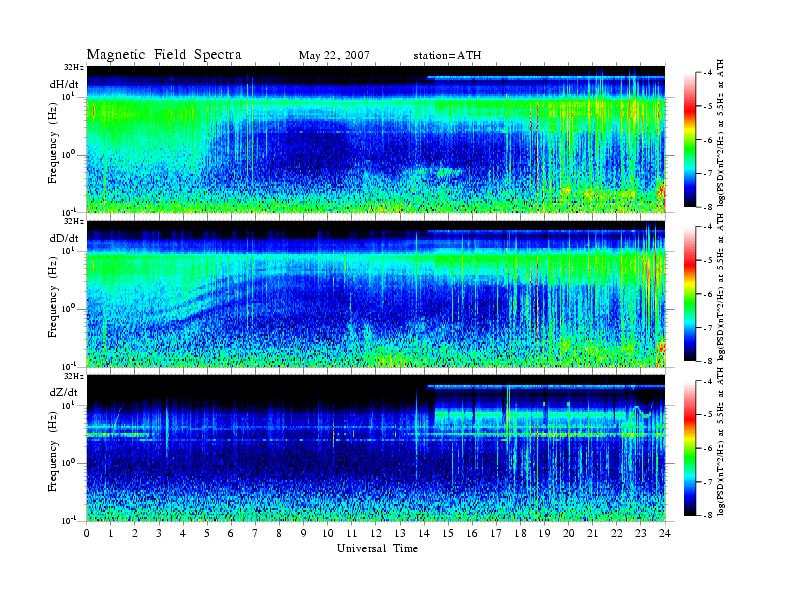
Task: Click the color scale bar beside dZ/dt panel
Action: 690,448
